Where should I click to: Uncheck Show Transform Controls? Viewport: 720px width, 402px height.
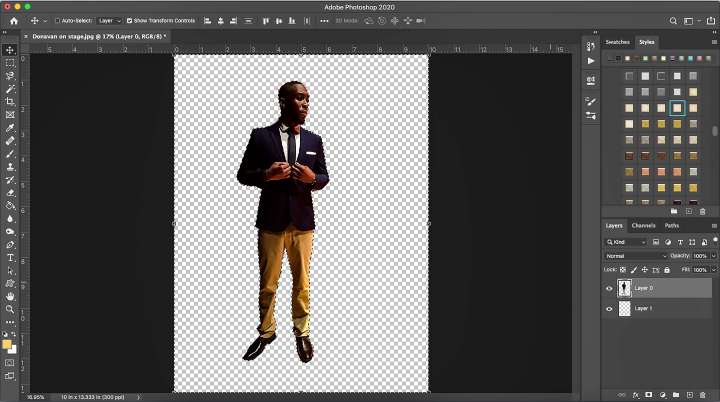[x=130, y=20]
